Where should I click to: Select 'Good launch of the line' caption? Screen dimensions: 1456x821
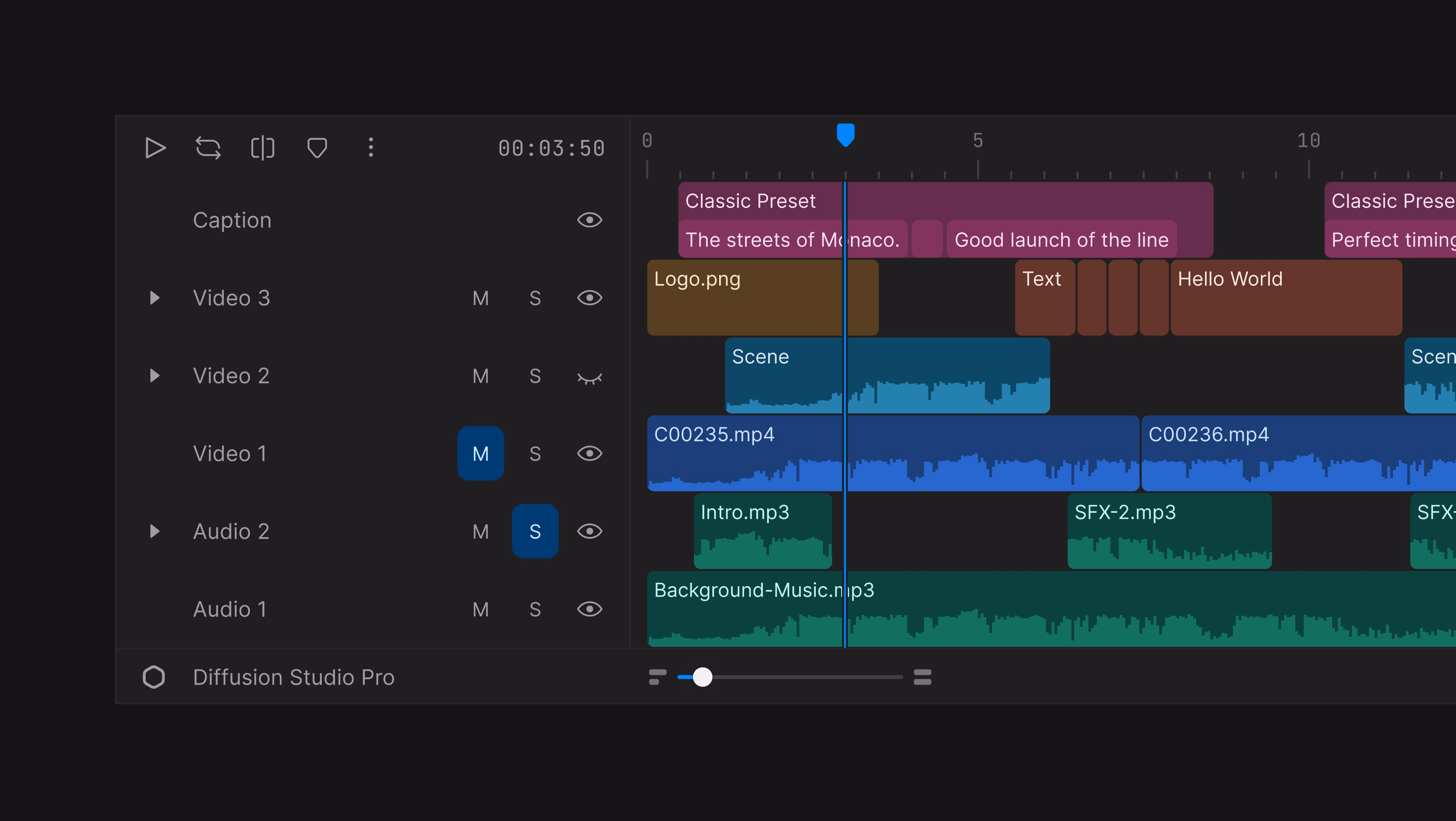point(1061,239)
